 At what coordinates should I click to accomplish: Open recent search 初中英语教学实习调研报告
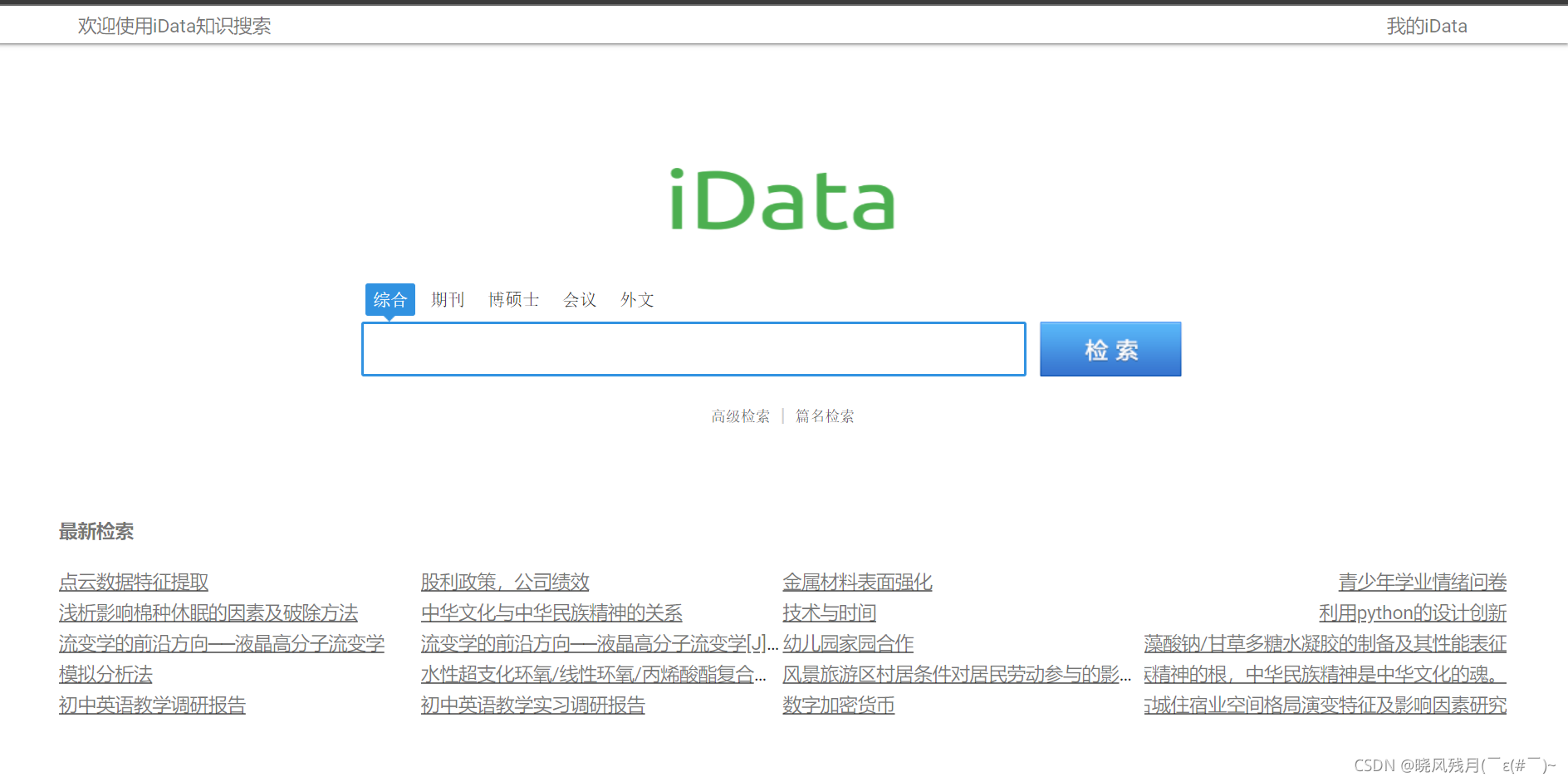click(x=533, y=705)
